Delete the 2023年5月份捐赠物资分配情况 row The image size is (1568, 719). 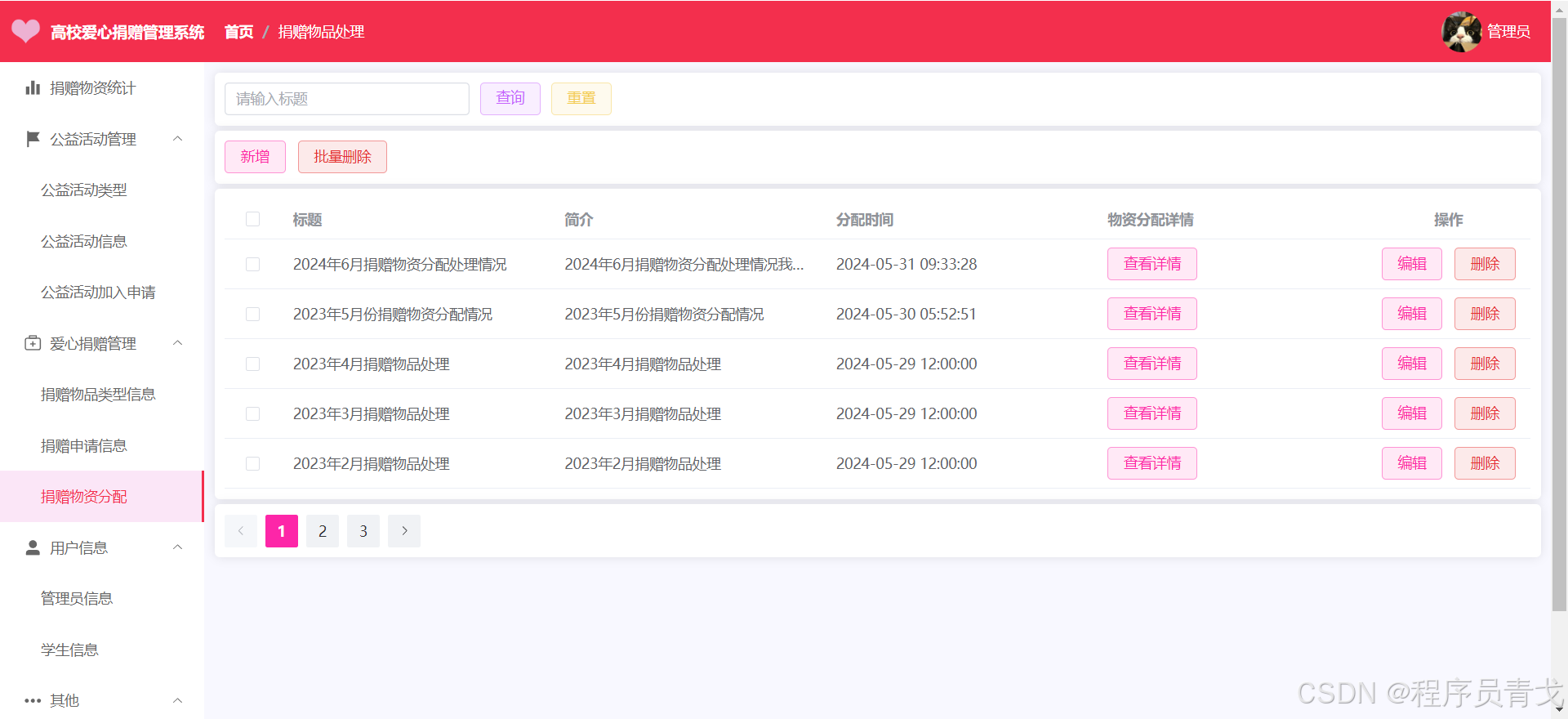point(1485,314)
